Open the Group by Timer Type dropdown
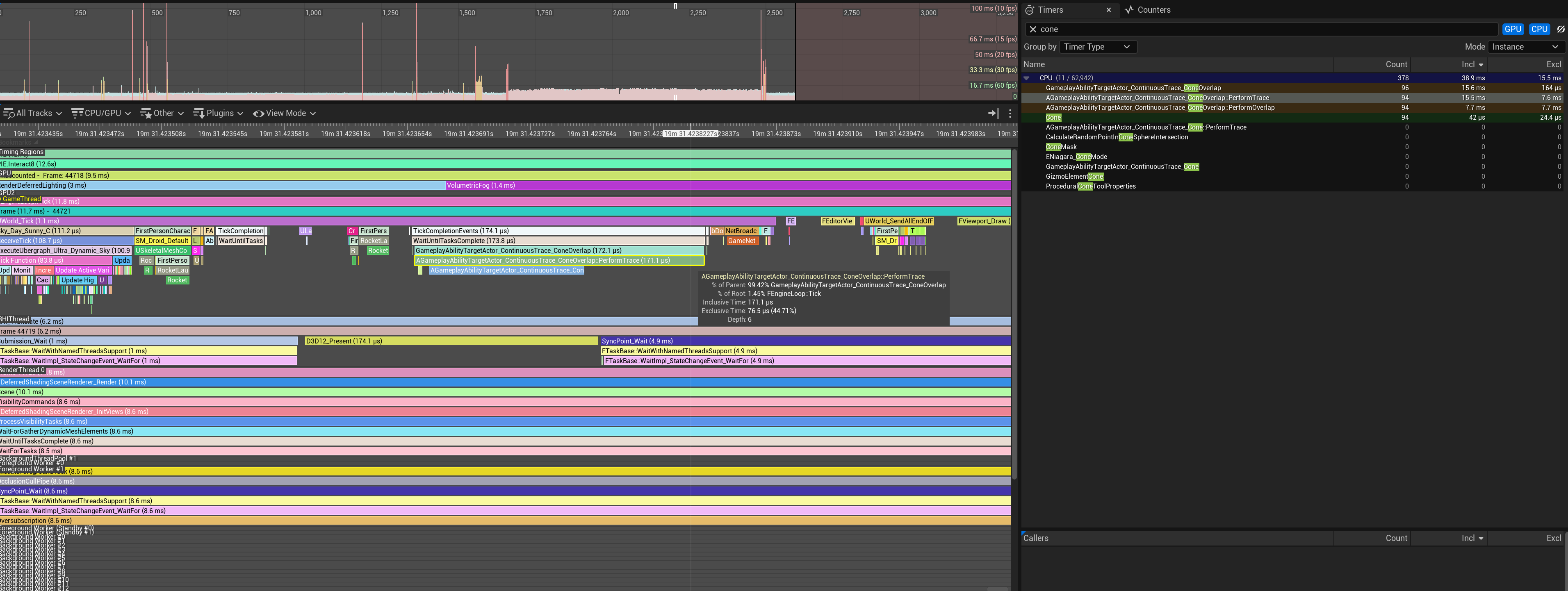1568x591 pixels. point(1098,47)
